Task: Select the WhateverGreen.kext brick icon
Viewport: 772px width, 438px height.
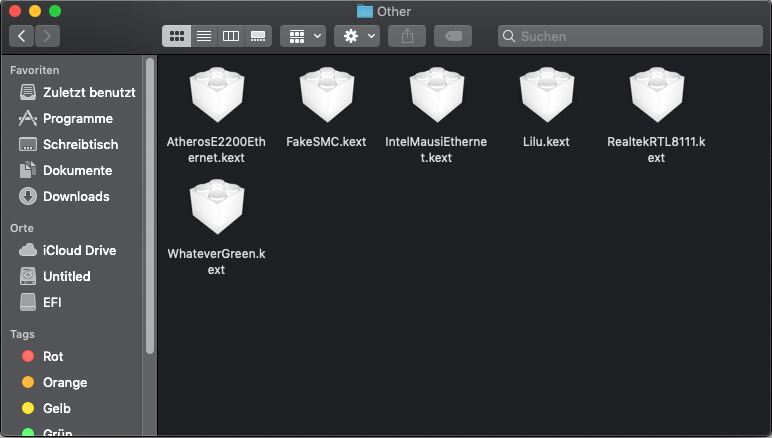Action: tap(217, 207)
